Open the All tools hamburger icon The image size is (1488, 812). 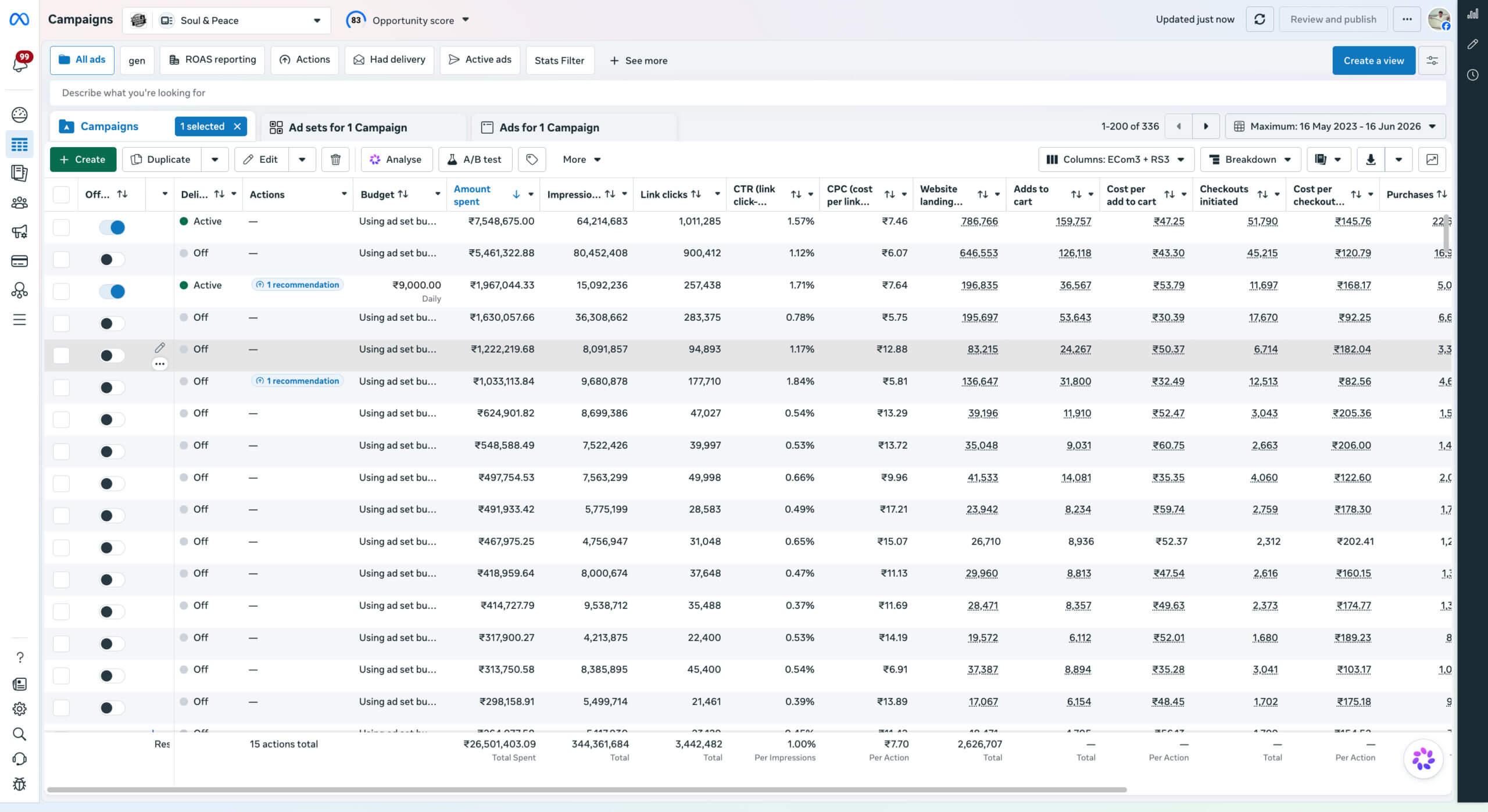point(19,320)
